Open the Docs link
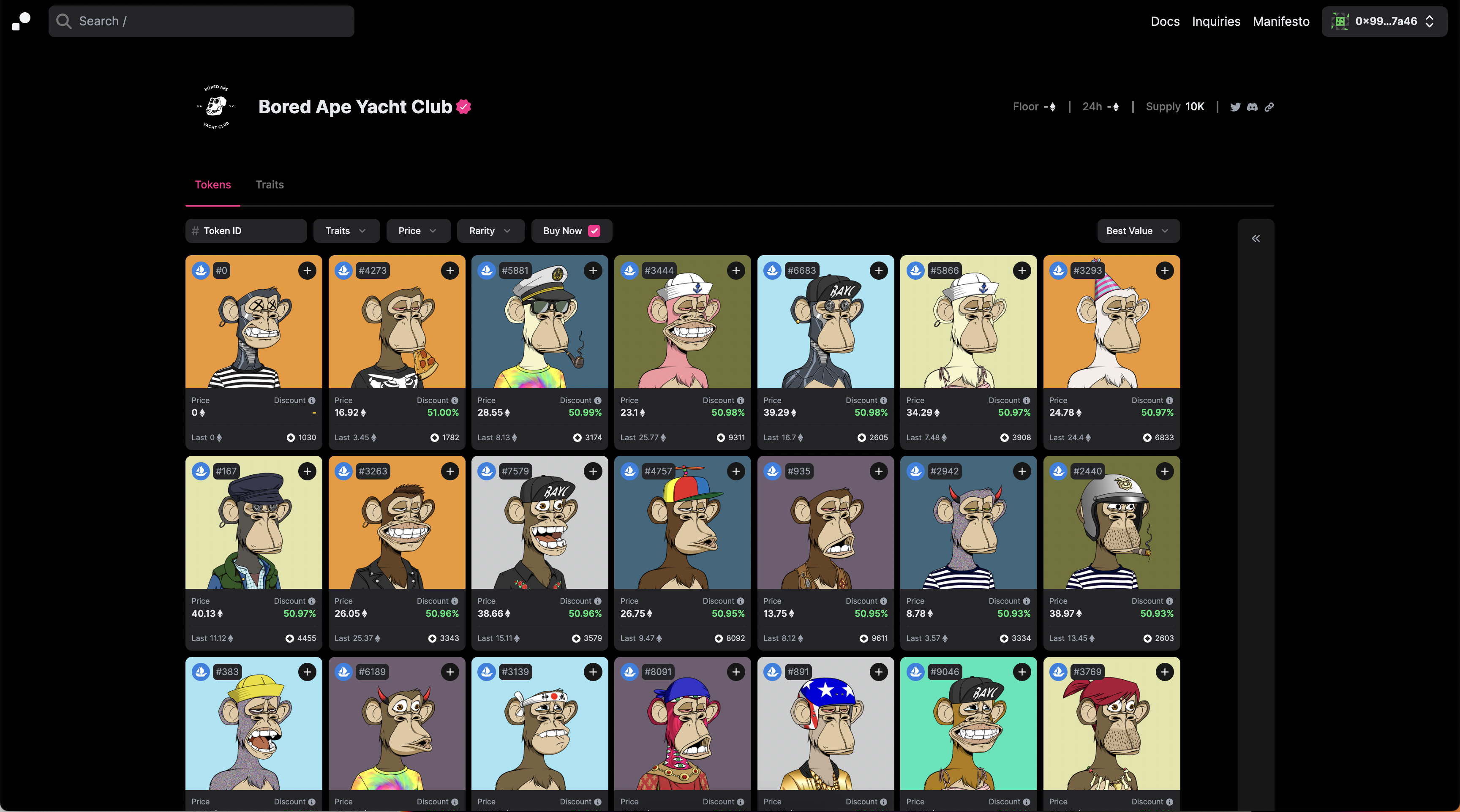The image size is (1460, 812). 1165,22
